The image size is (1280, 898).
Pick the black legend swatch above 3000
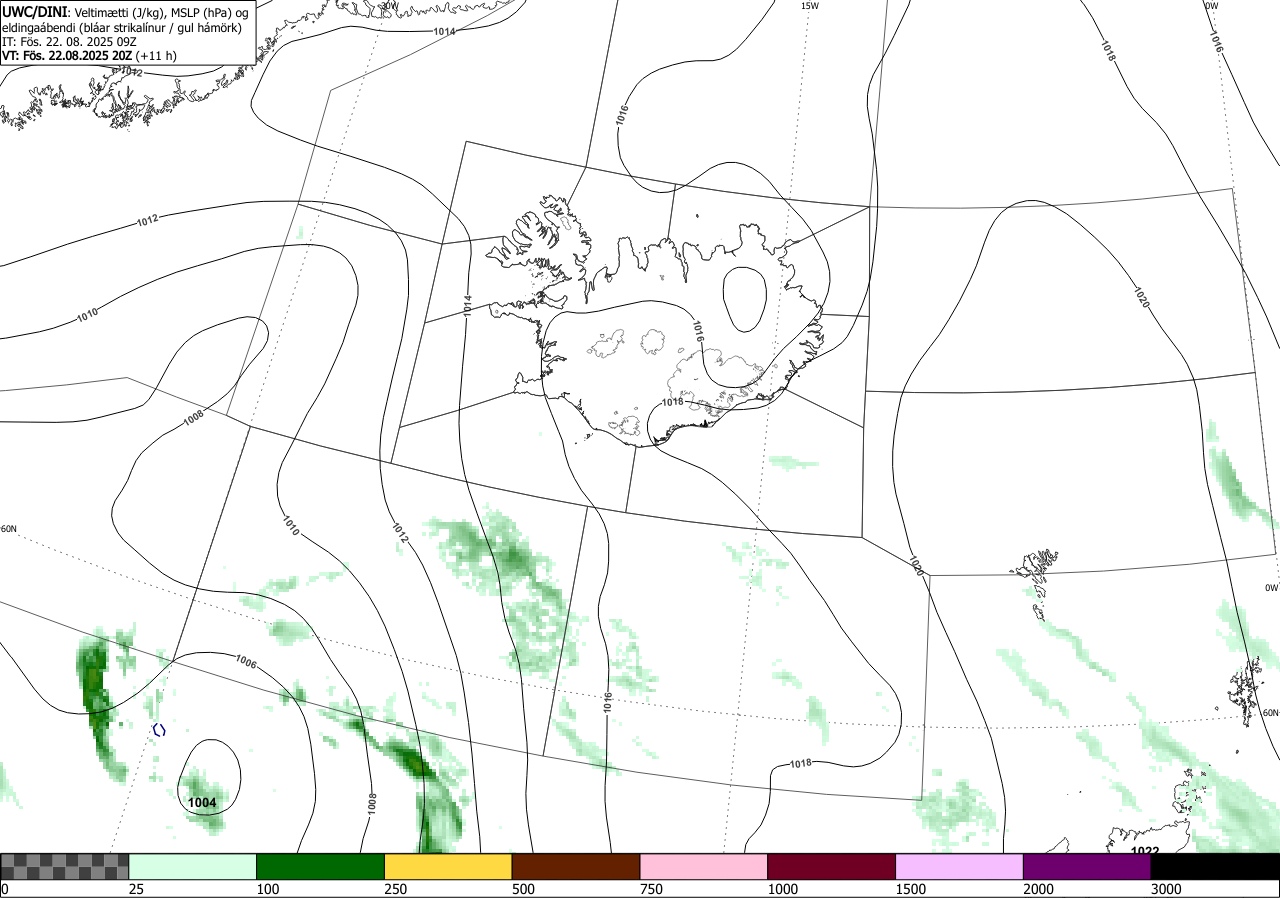[1215, 866]
